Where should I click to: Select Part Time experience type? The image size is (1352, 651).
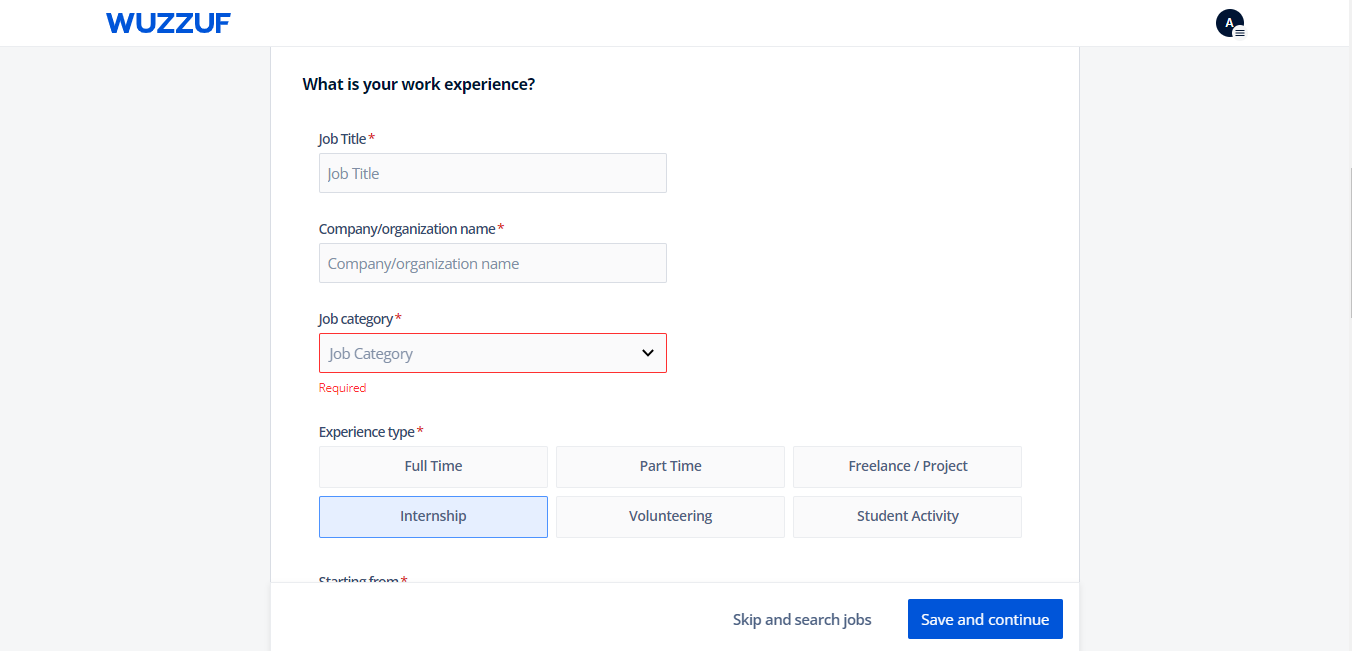pos(670,466)
